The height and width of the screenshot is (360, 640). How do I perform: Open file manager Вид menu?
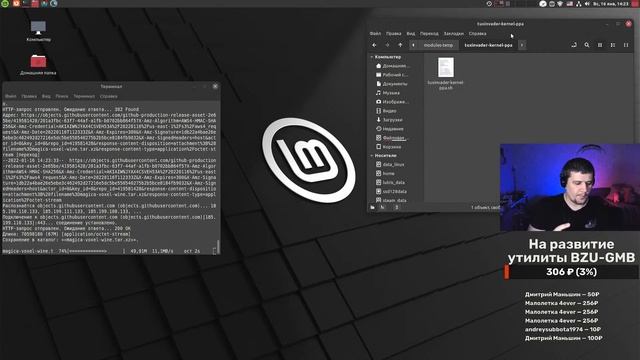pos(411,33)
